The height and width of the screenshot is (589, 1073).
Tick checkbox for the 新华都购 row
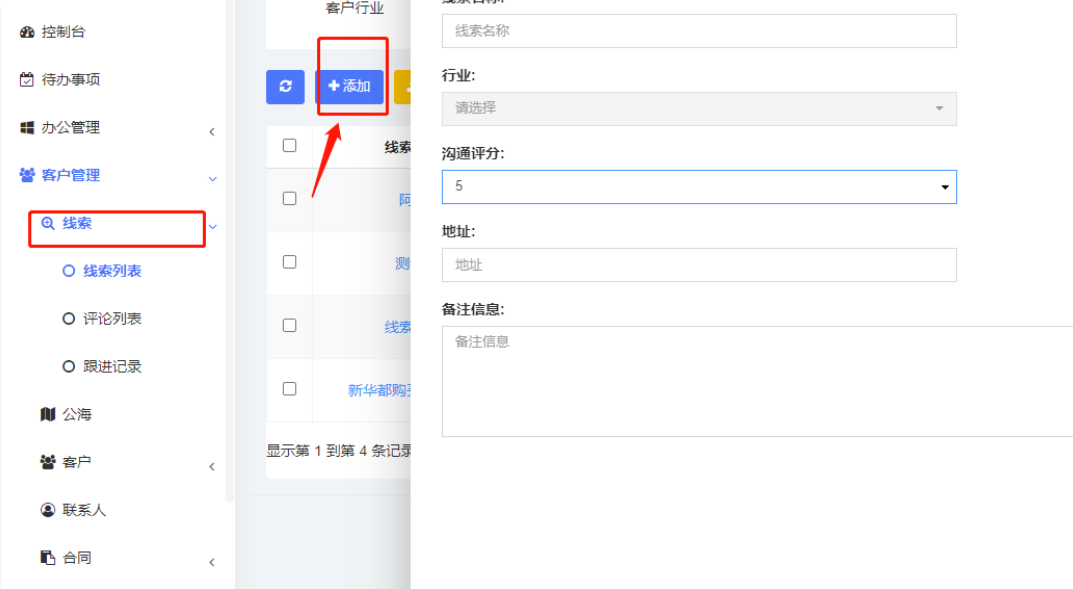[289, 389]
